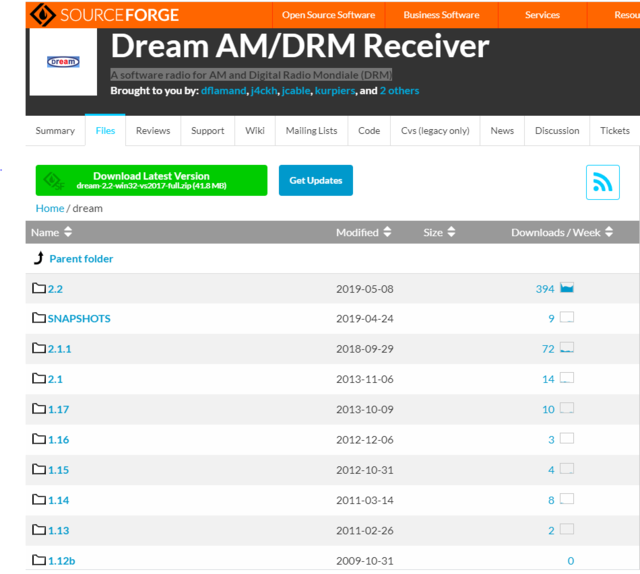Click downloads chart icon for 1.16 row

pos(567,438)
